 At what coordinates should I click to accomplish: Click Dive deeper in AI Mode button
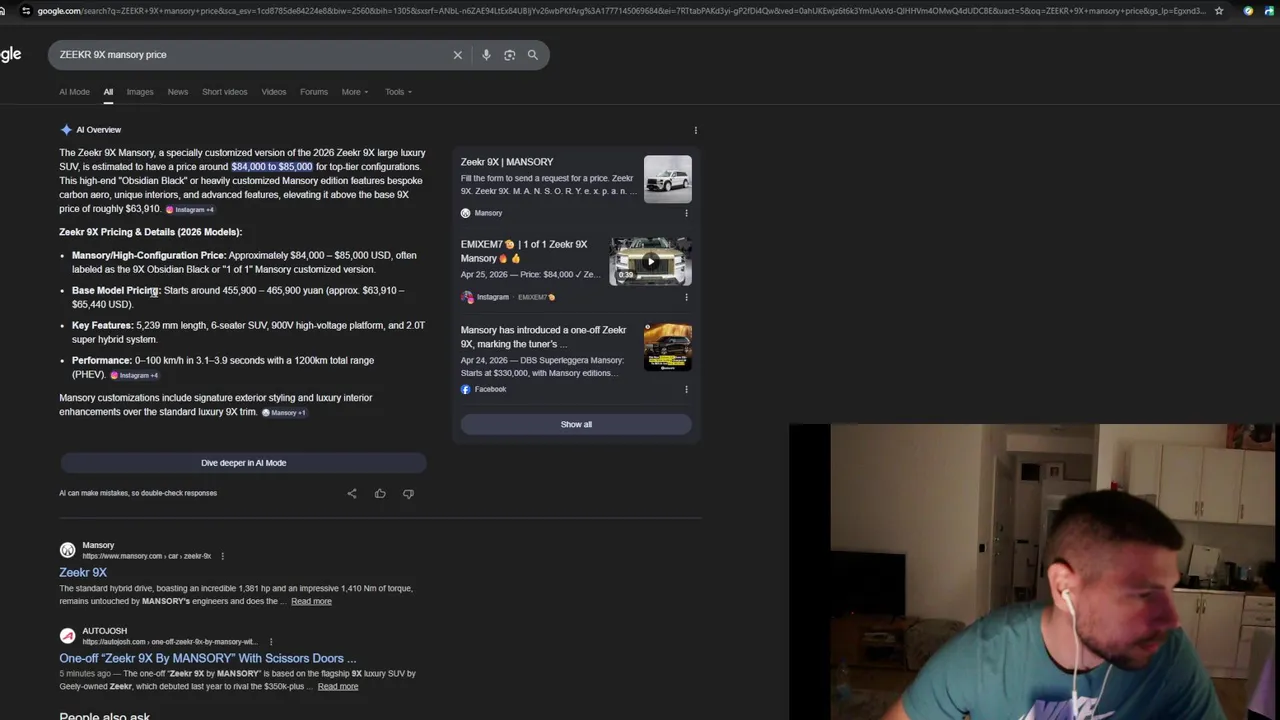(243, 463)
